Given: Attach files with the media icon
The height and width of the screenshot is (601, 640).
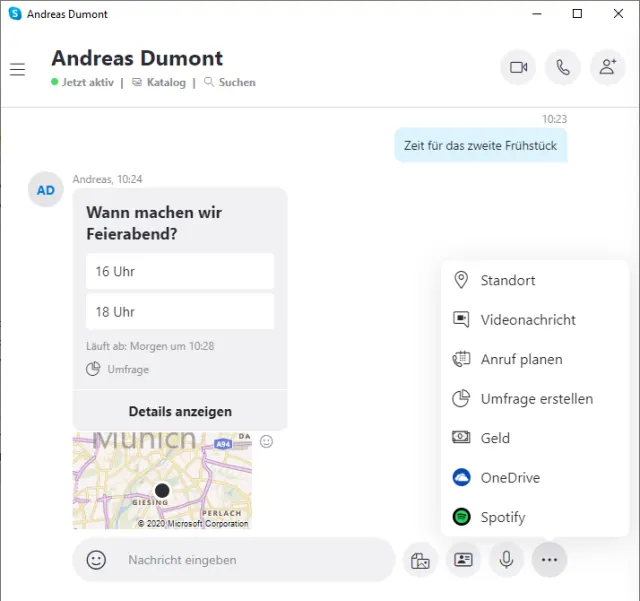Looking at the screenshot, I should pyautogui.click(x=420, y=560).
